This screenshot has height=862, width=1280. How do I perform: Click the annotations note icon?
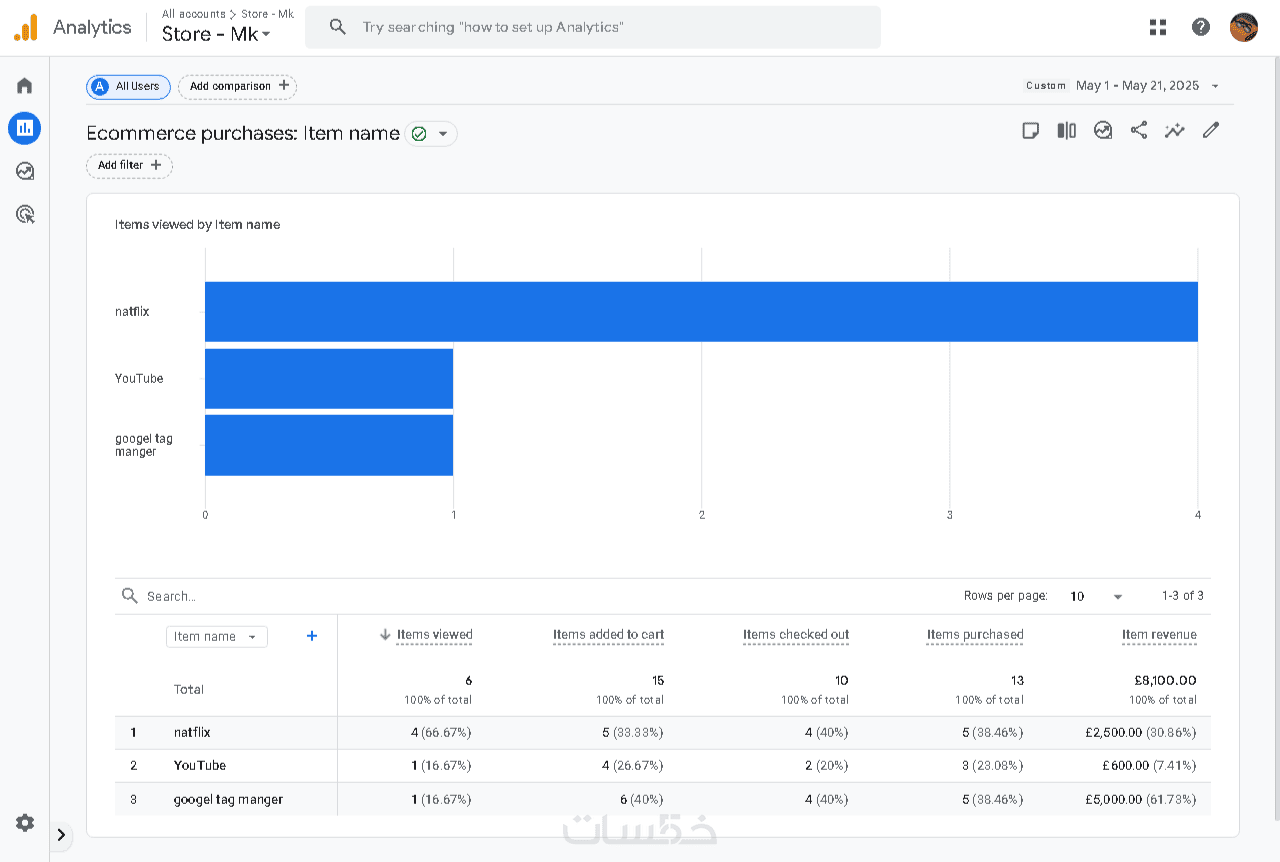pyautogui.click(x=1031, y=130)
